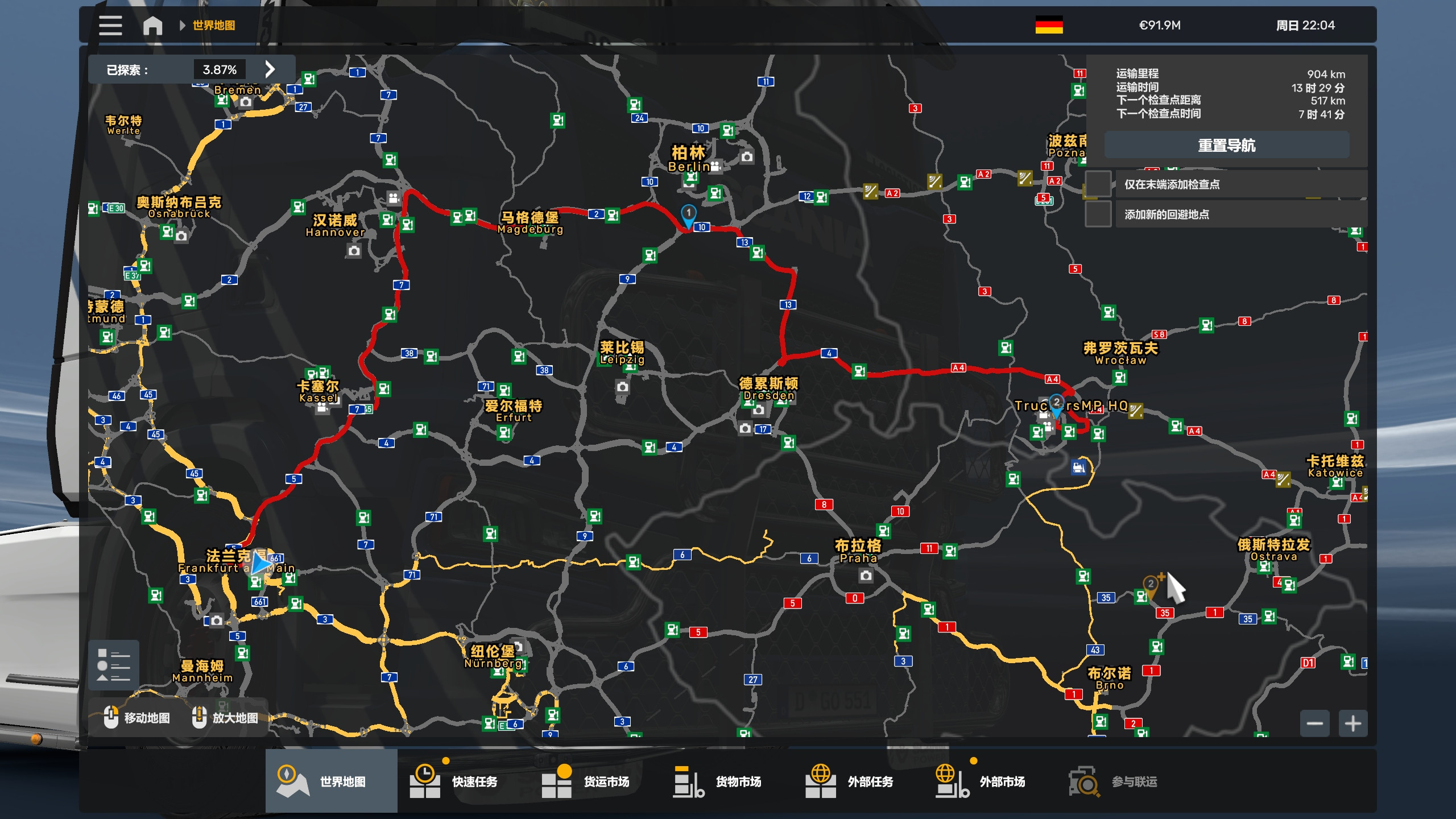Expand the 已探索 exploration arrow

[x=270, y=69]
